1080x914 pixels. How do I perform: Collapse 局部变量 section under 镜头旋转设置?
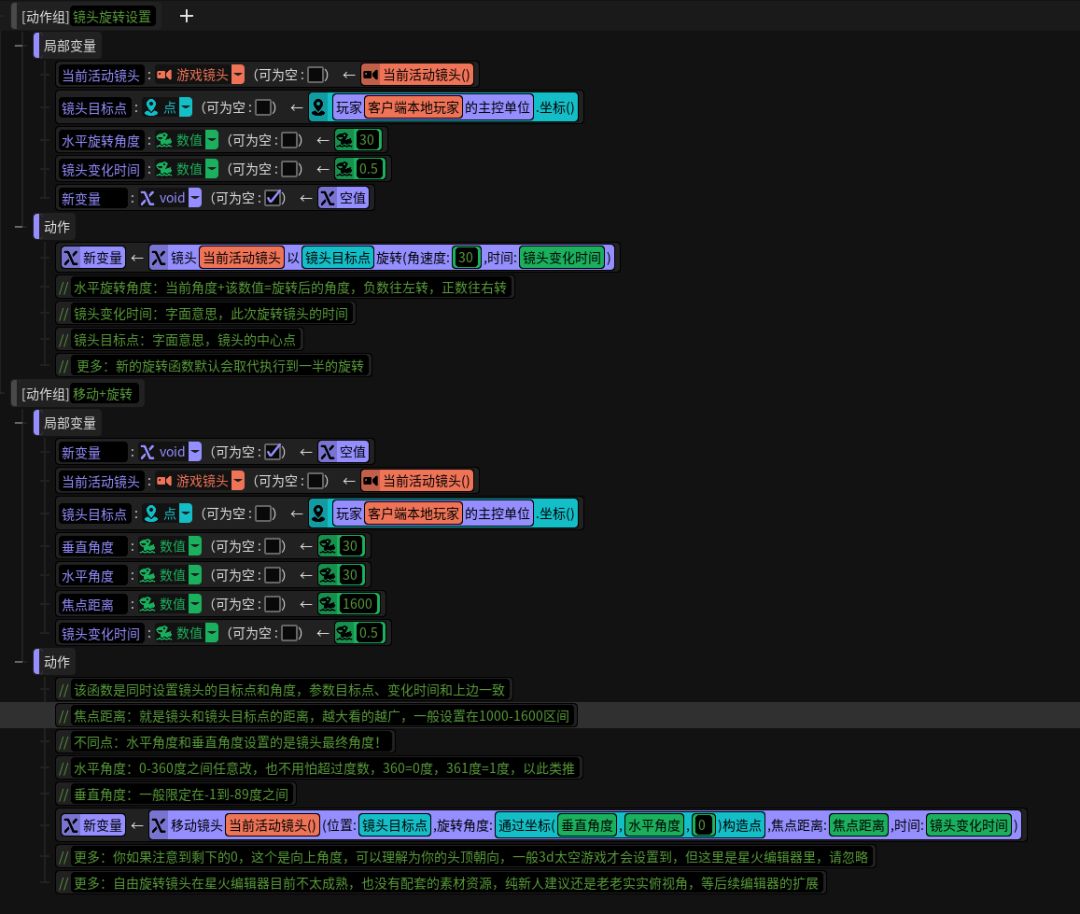[x=19, y=46]
